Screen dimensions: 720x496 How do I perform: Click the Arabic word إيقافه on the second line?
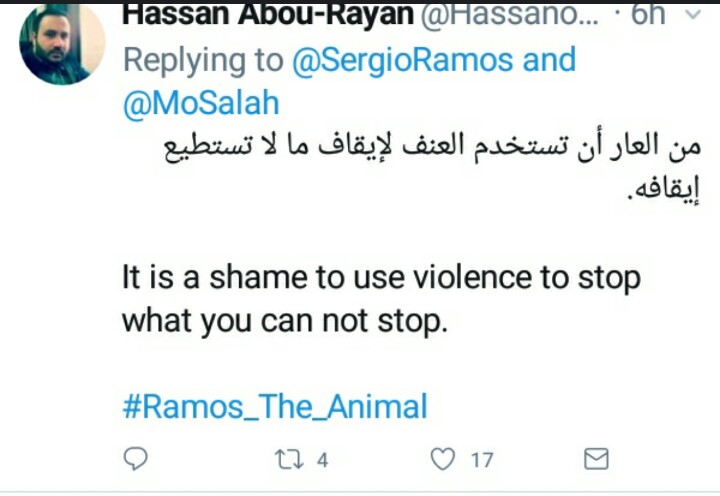(x=664, y=190)
